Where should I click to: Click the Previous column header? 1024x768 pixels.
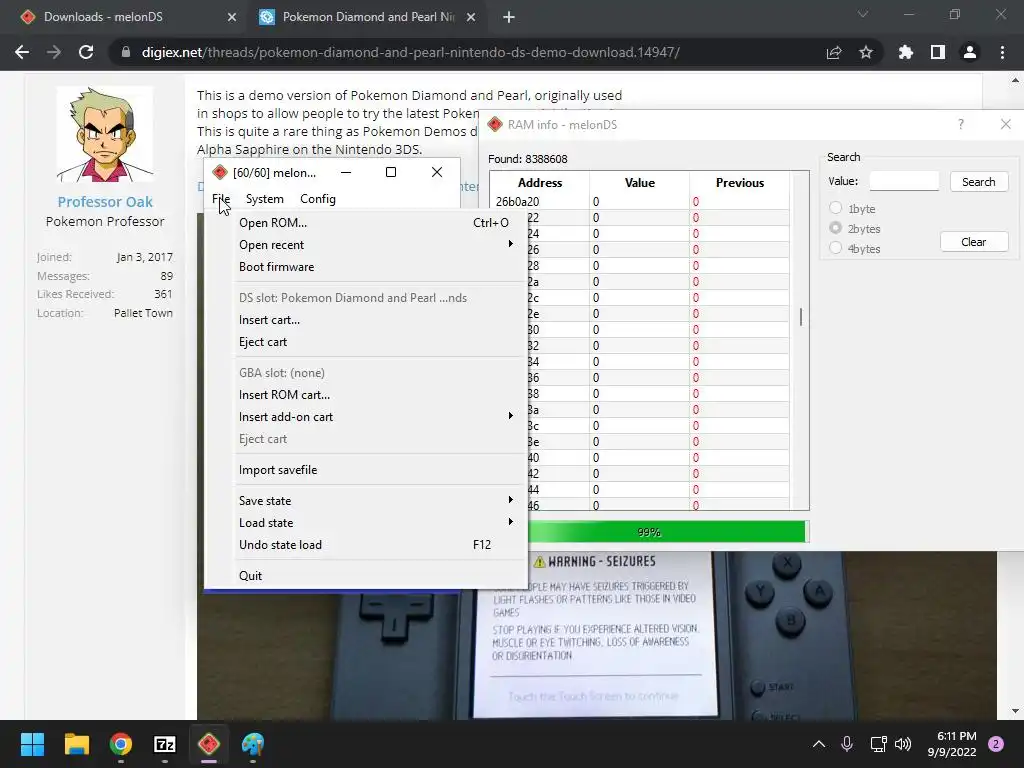pyautogui.click(x=739, y=183)
